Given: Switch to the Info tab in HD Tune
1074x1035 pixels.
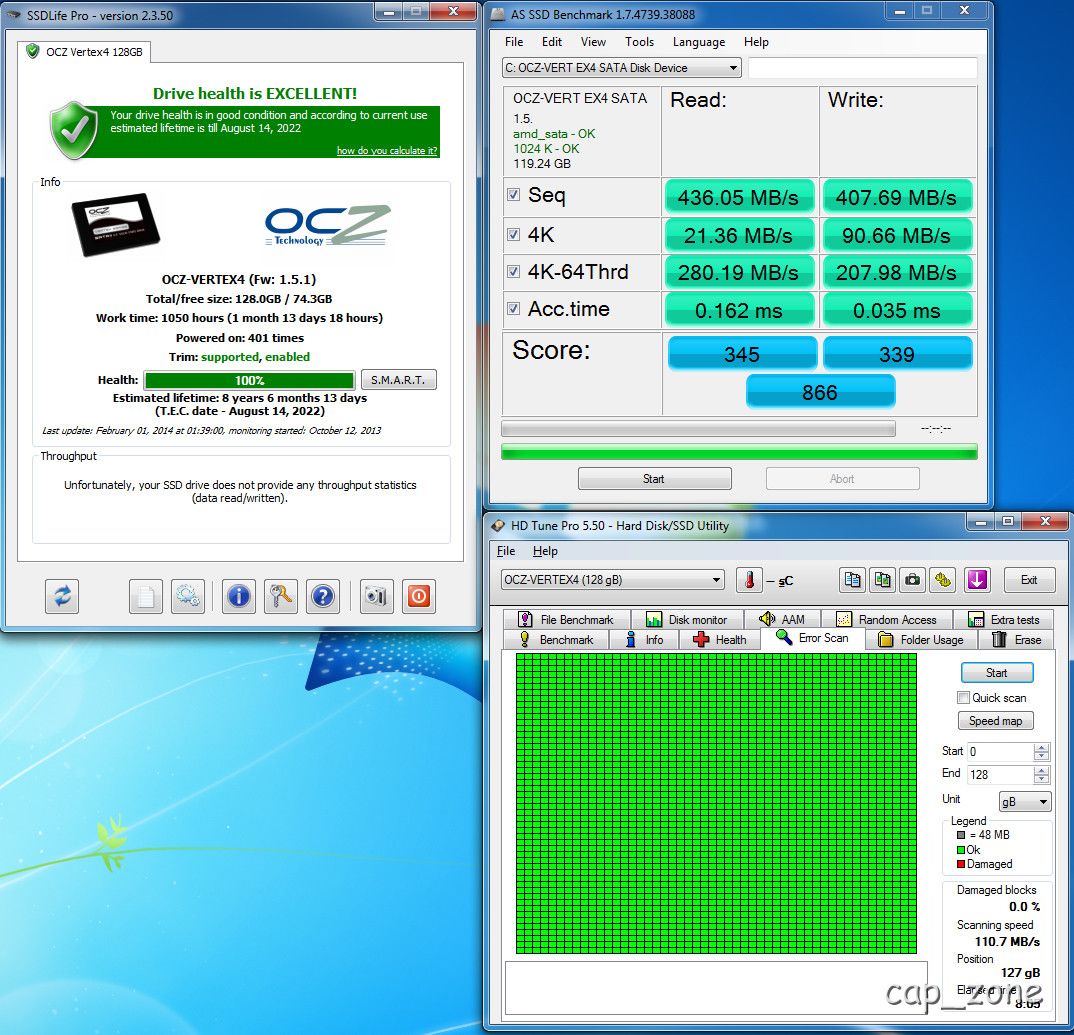Looking at the screenshot, I should point(645,640).
